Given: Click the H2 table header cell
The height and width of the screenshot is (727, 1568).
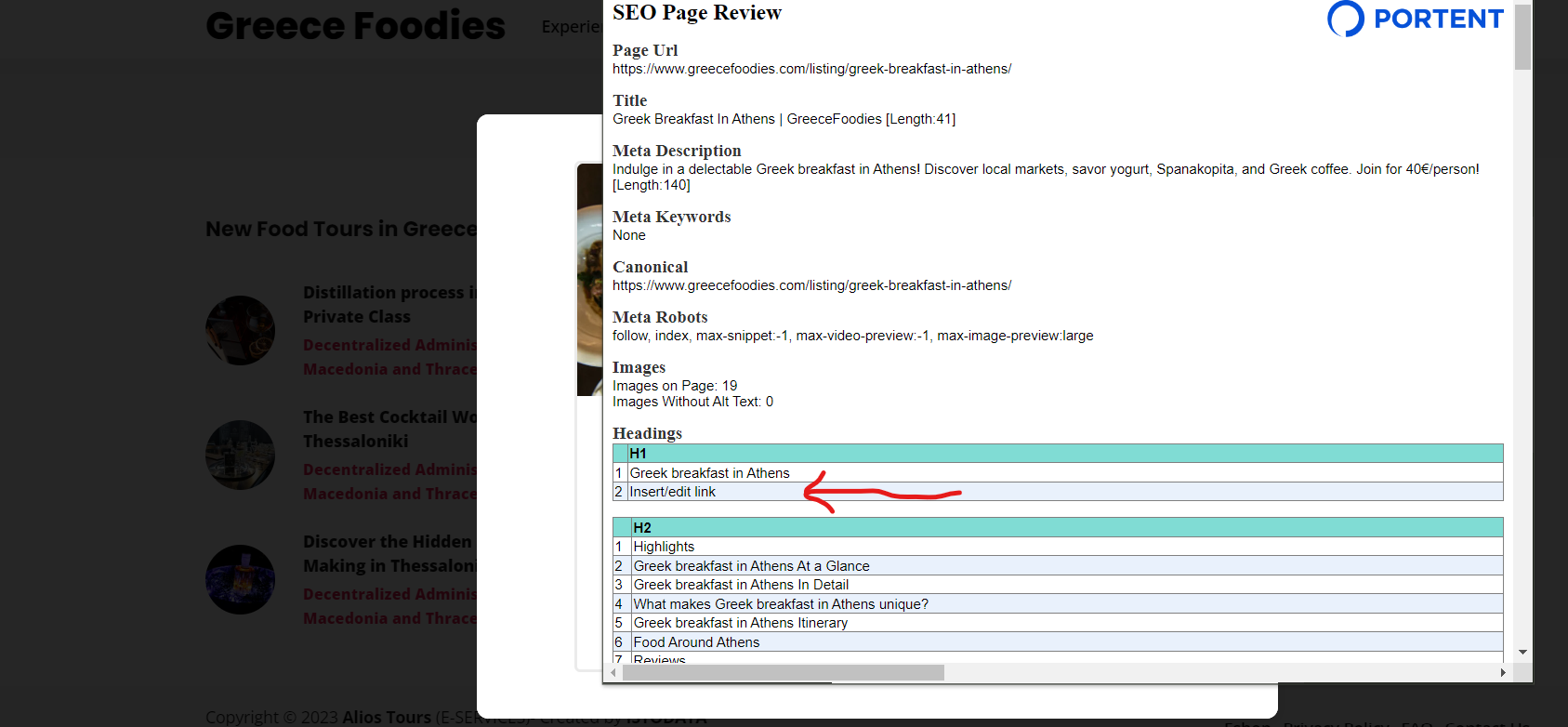Looking at the screenshot, I should point(1067,528).
